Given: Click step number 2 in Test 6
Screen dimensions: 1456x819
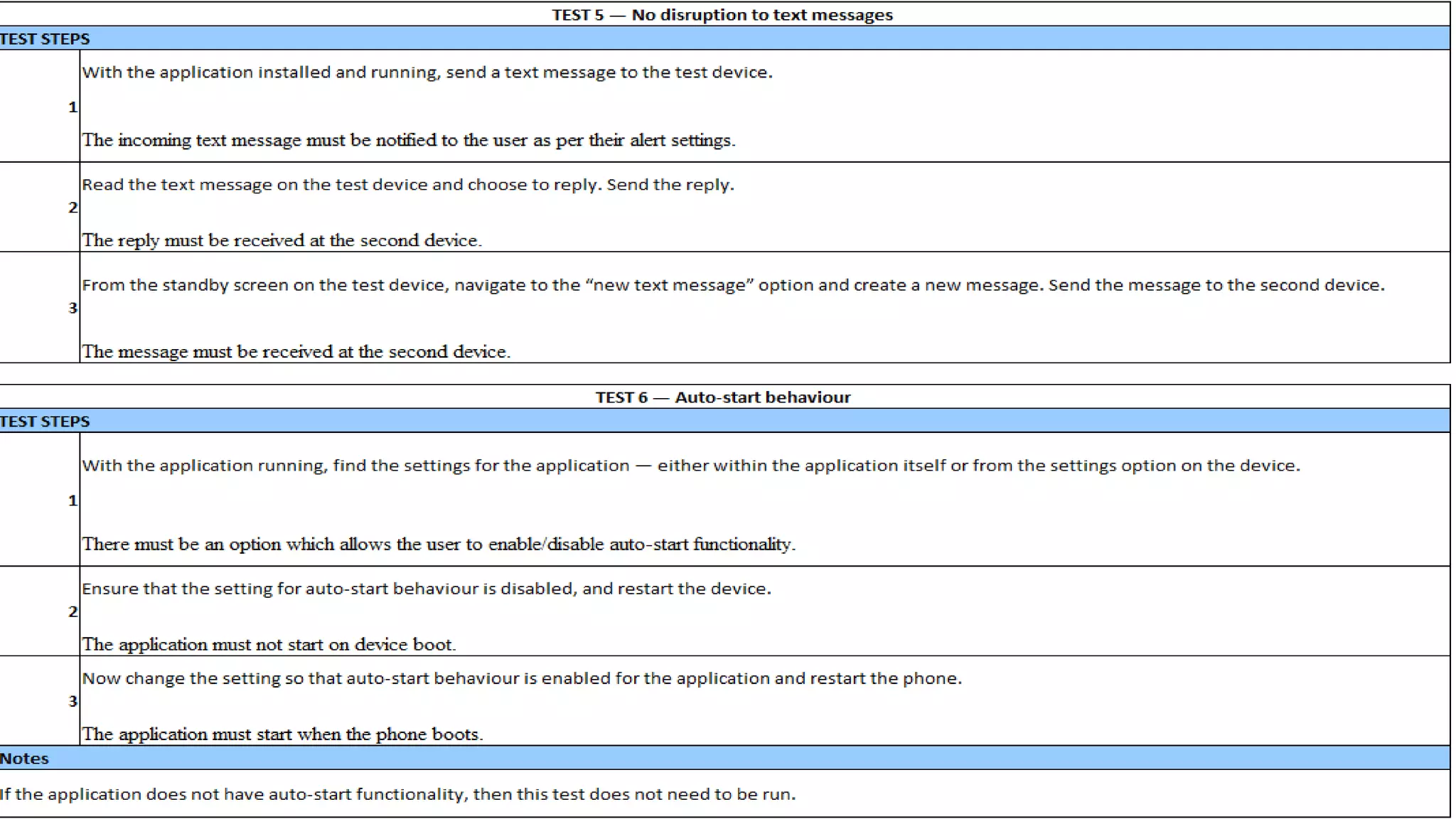Looking at the screenshot, I should coord(72,611).
